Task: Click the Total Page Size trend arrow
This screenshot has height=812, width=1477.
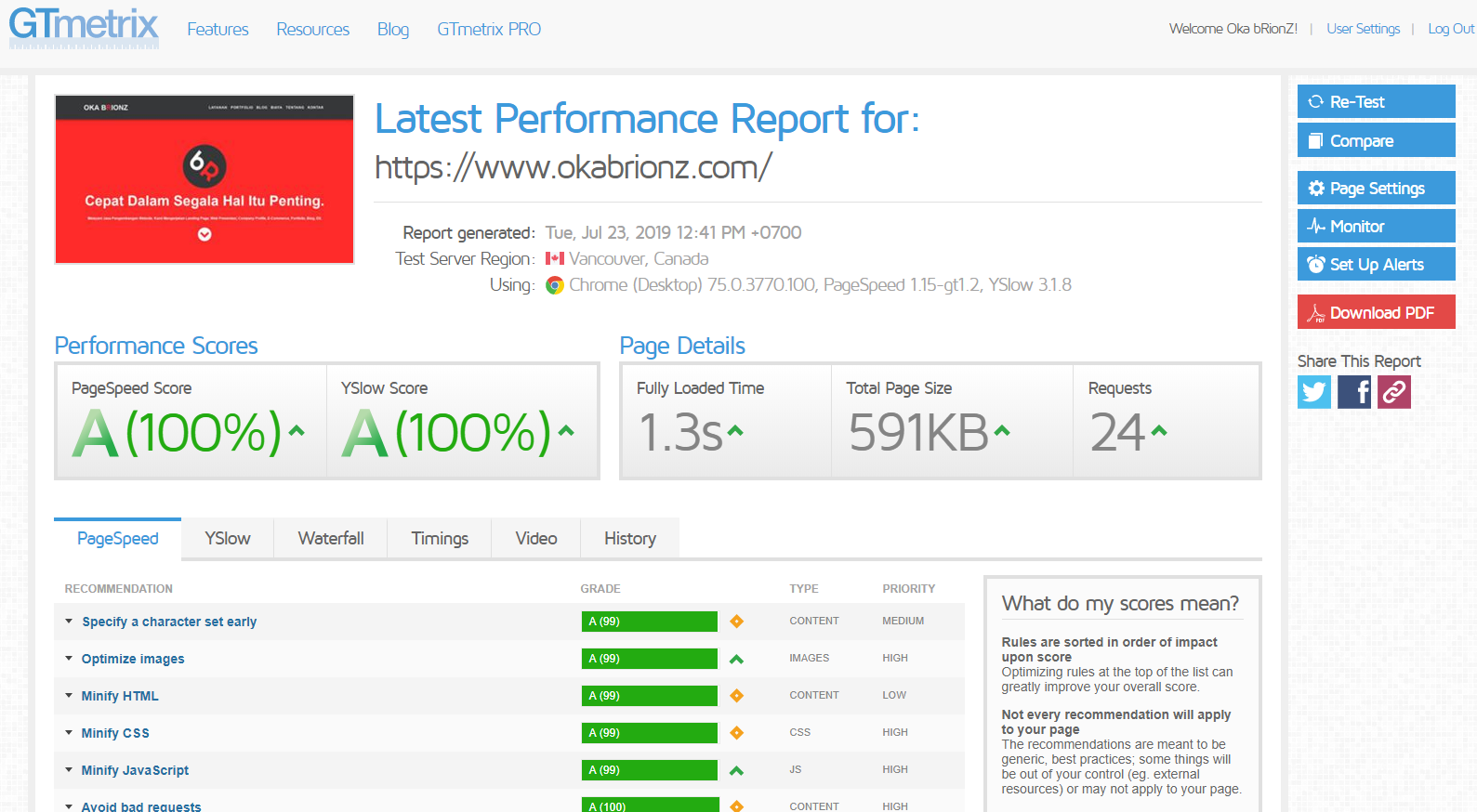Action: point(1001,430)
